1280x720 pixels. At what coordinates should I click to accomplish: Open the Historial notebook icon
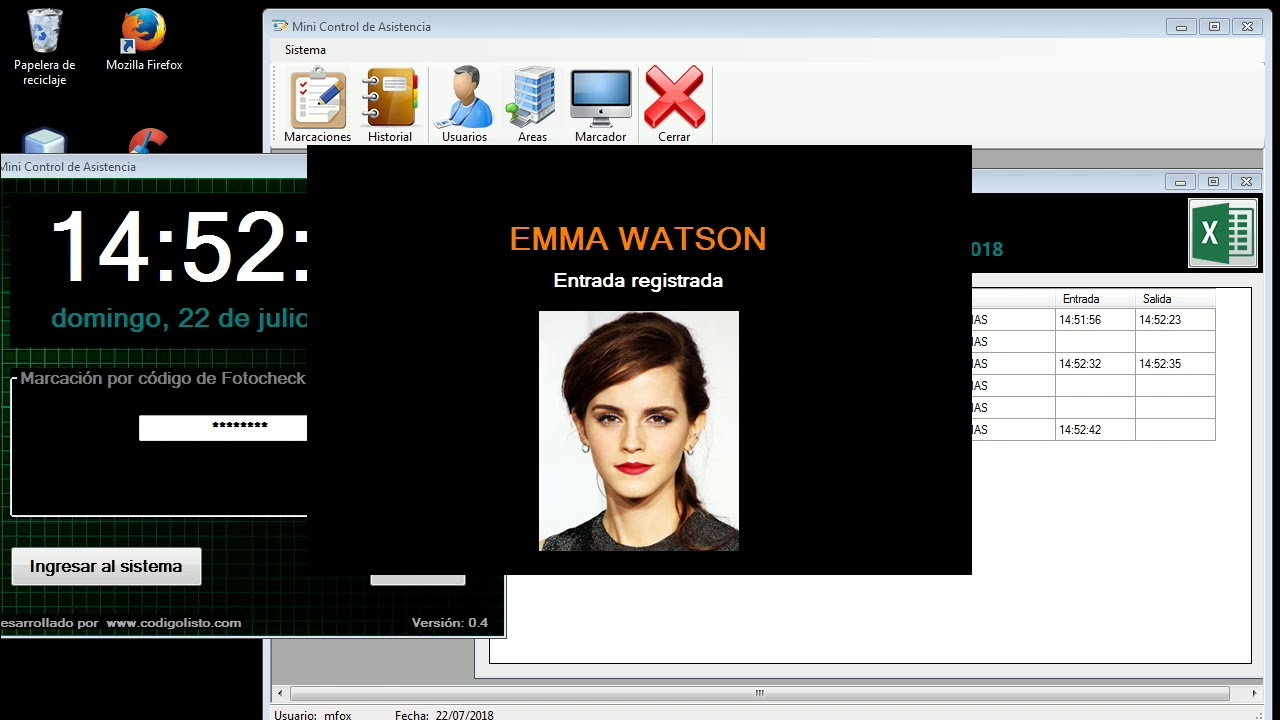click(390, 105)
